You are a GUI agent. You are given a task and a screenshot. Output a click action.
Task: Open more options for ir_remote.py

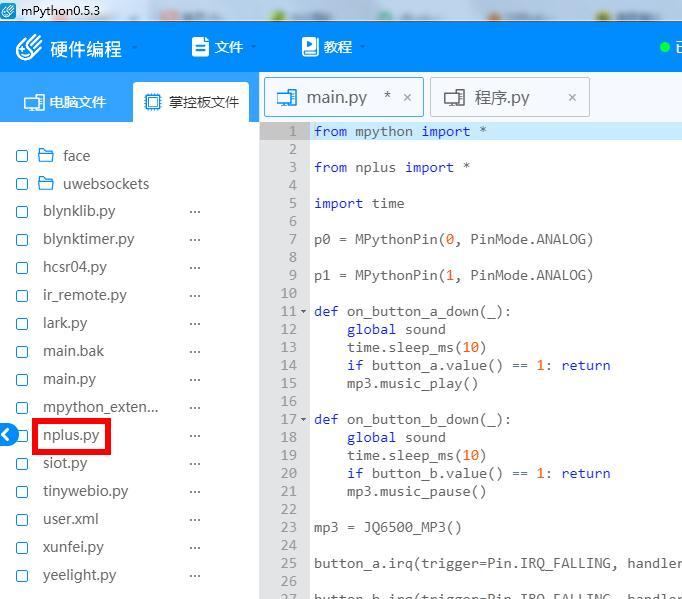pyautogui.click(x=195, y=296)
